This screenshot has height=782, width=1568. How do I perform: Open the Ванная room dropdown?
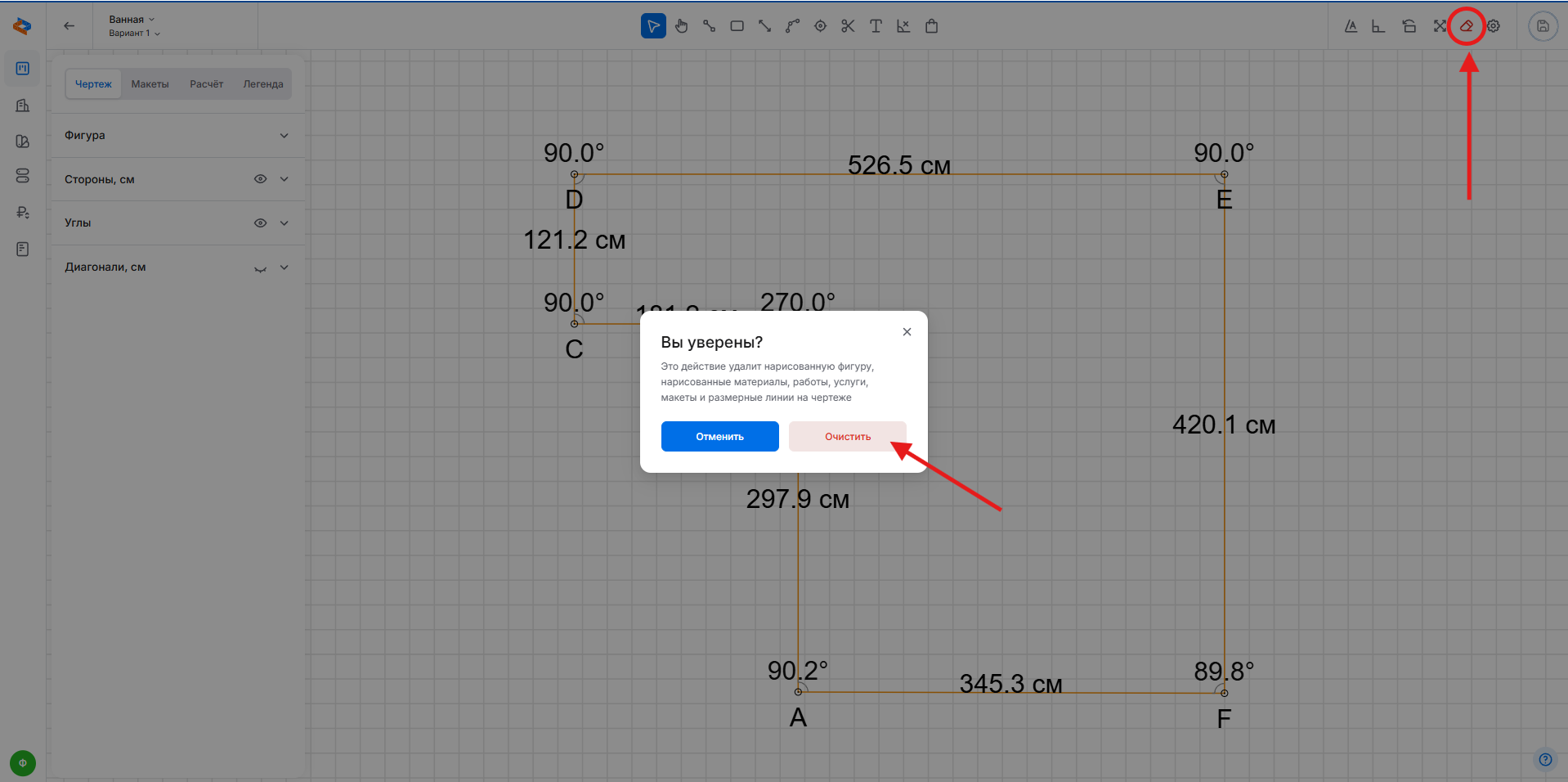tap(132, 20)
